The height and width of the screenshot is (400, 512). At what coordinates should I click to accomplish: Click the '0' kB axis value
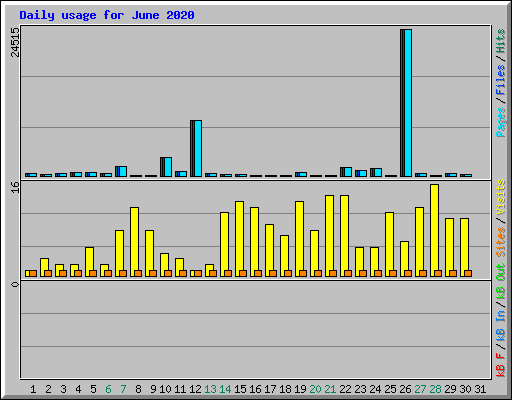point(15,284)
